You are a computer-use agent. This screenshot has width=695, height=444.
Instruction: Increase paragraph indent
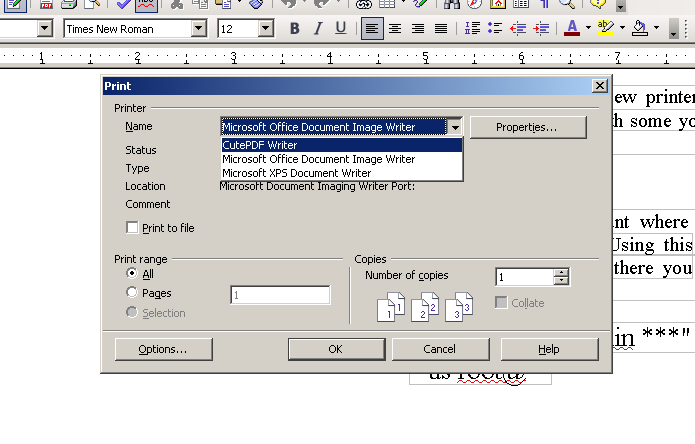[541, 29]
